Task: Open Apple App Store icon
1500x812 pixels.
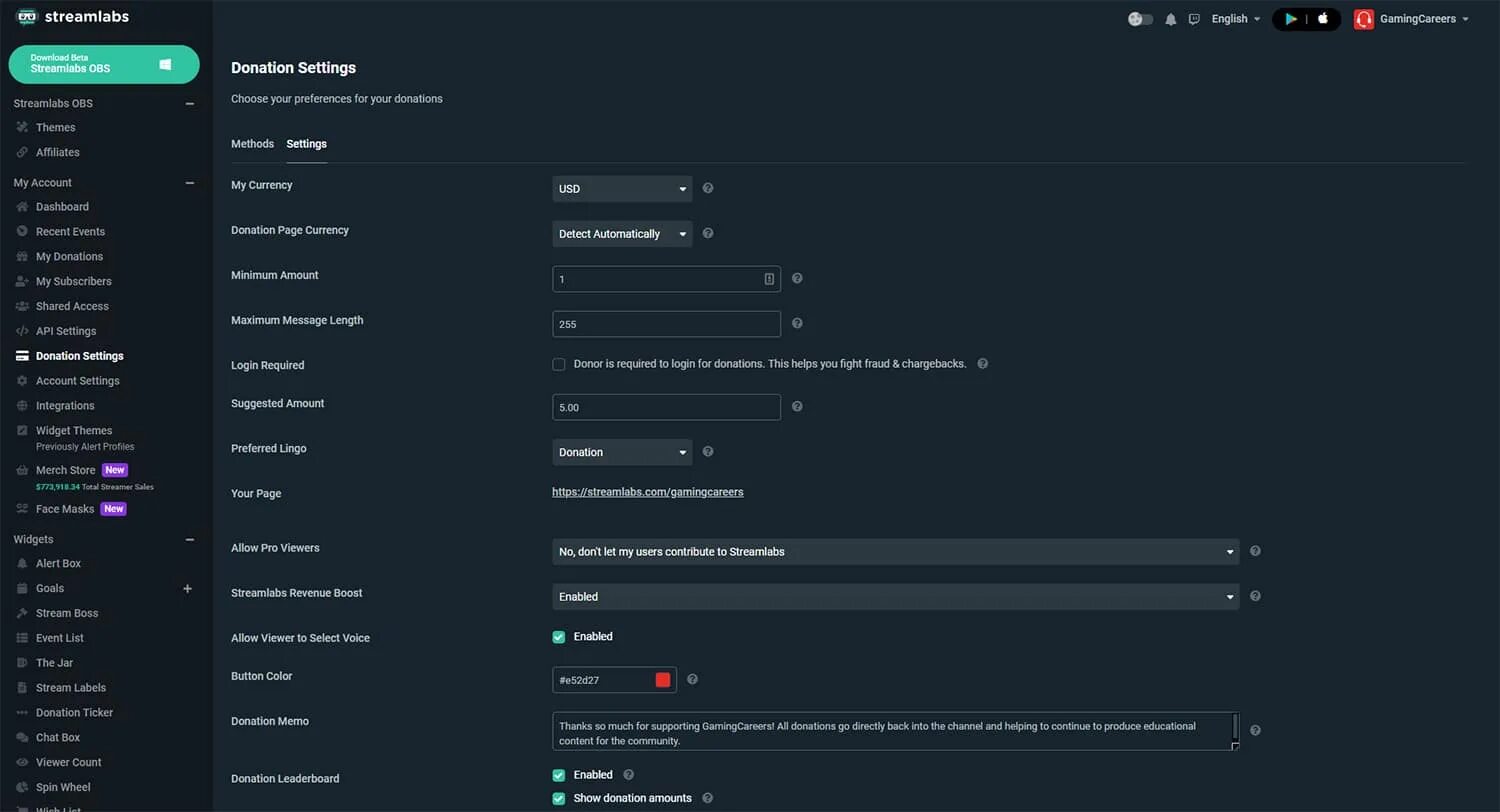Action: coord(1323,19)
